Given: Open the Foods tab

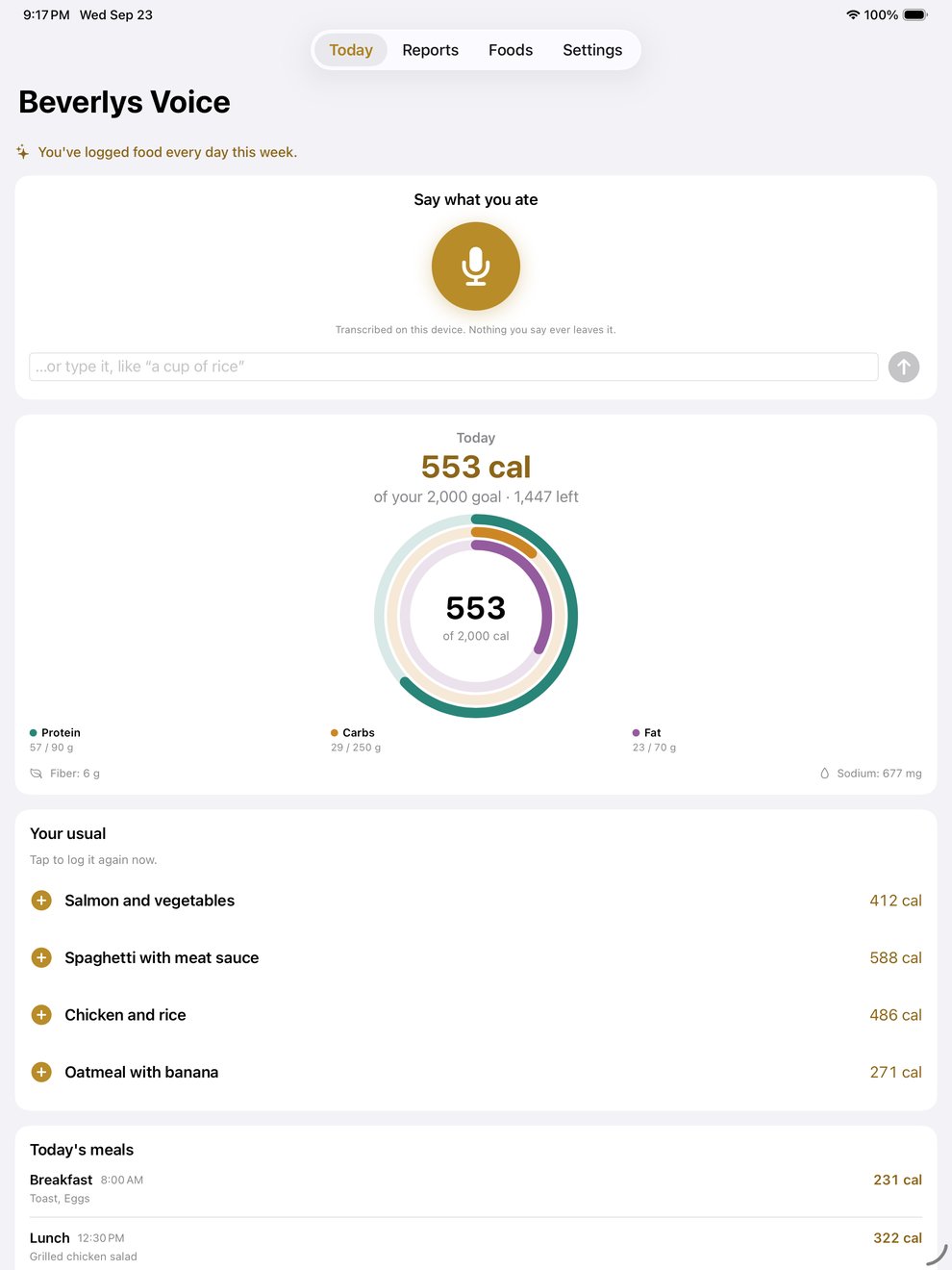Looking at the screenshot, I should click(511, 50).
